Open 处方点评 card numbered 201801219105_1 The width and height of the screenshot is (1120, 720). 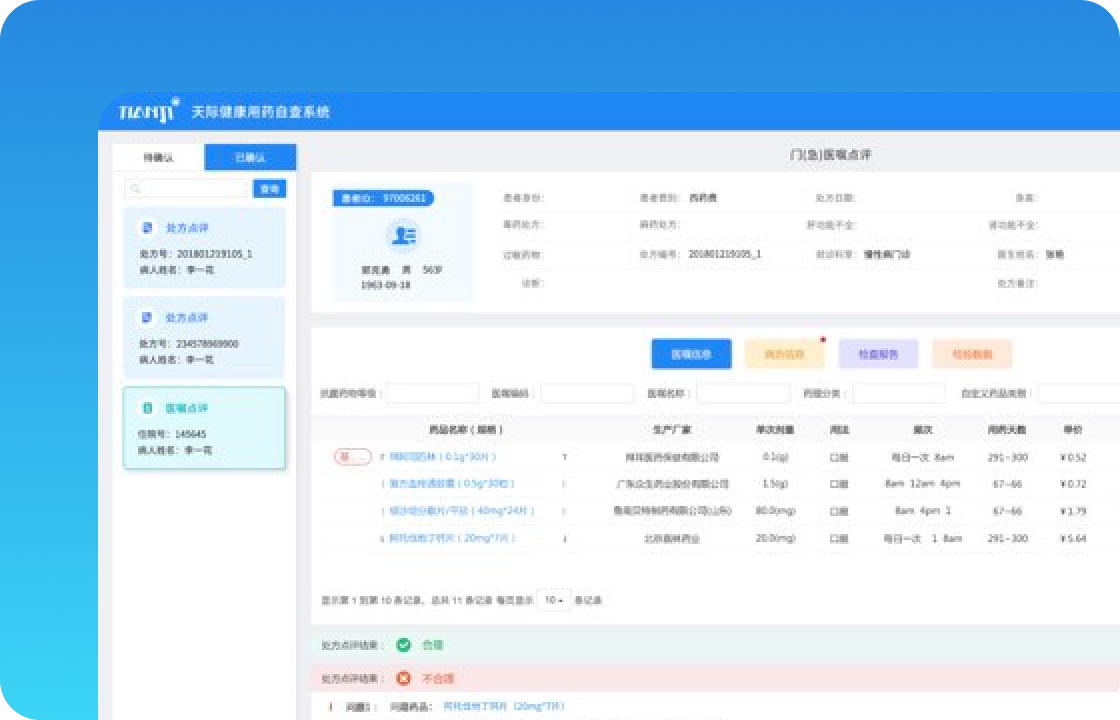pos(204,248)
